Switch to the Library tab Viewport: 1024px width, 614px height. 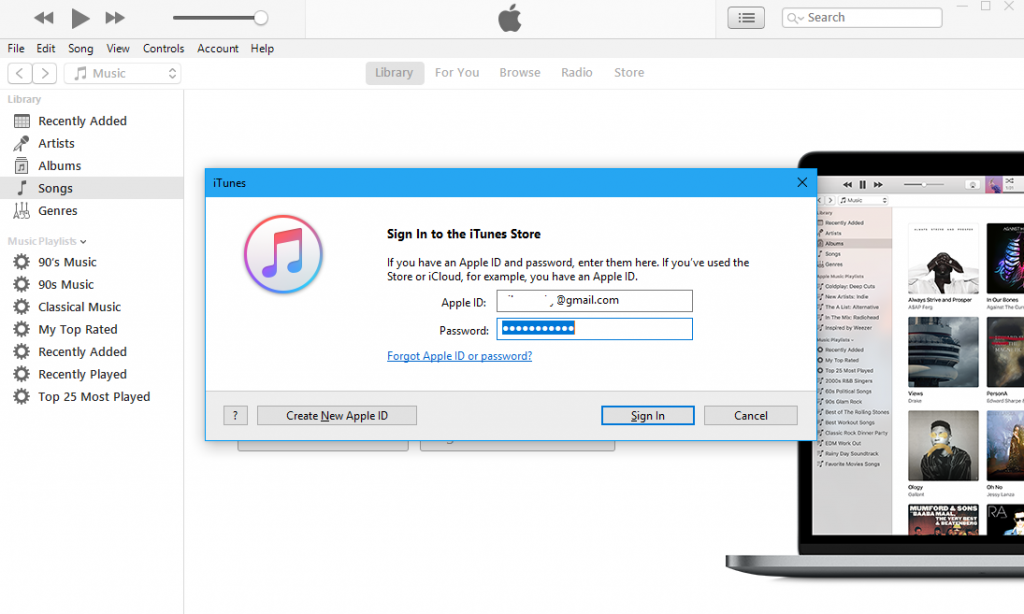click(394, 73)
